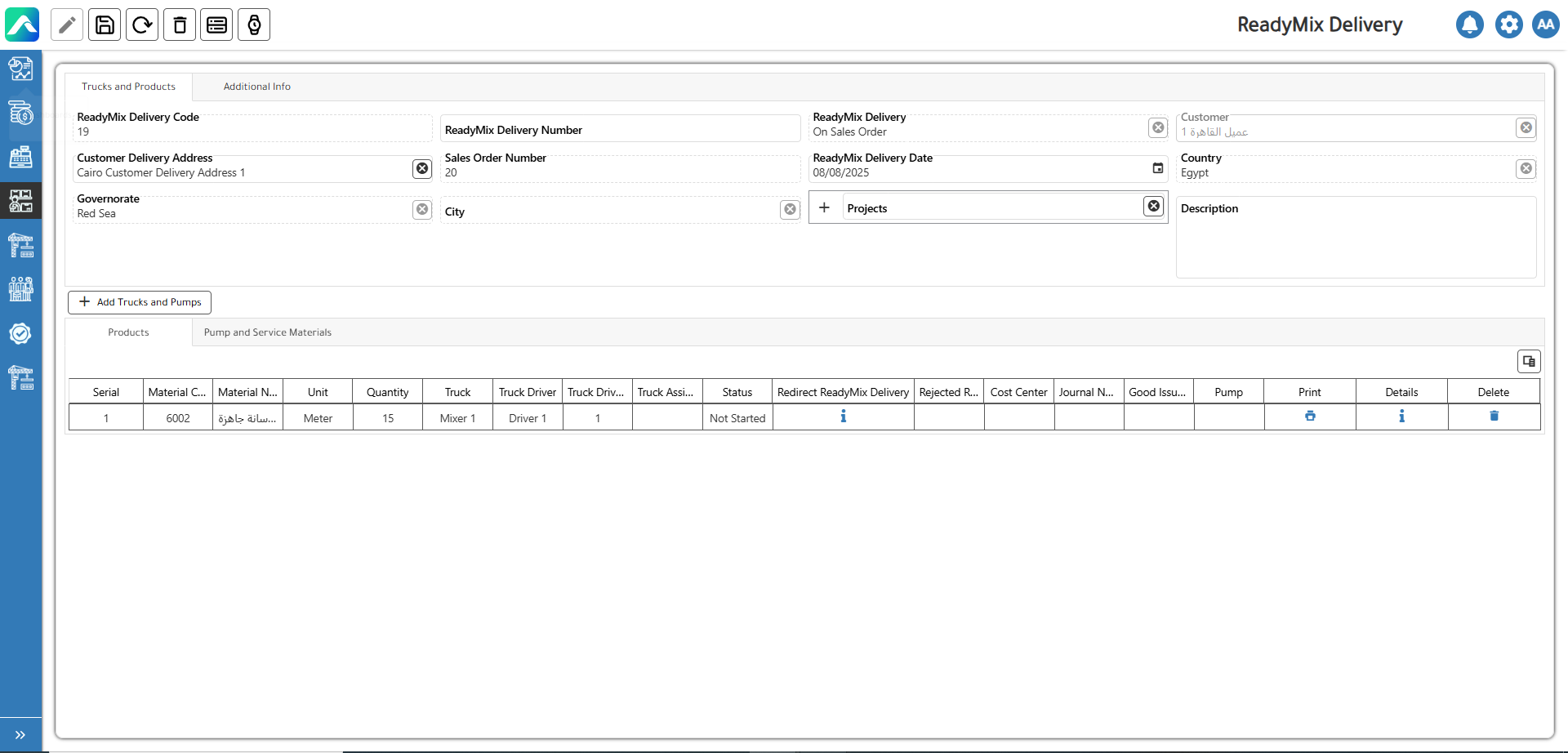Click the refresh icon in toolbar

142,25
